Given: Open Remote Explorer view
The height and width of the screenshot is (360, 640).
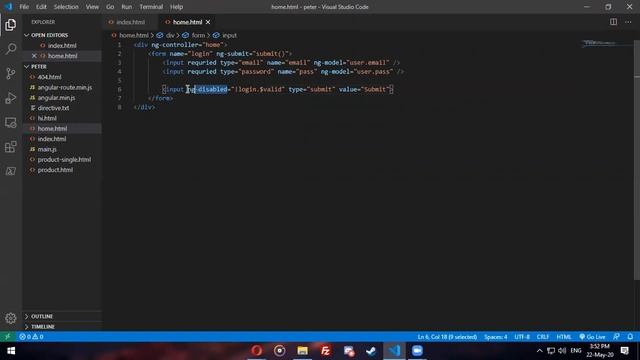Looking at the screenshot, I should tap(11, 122).
